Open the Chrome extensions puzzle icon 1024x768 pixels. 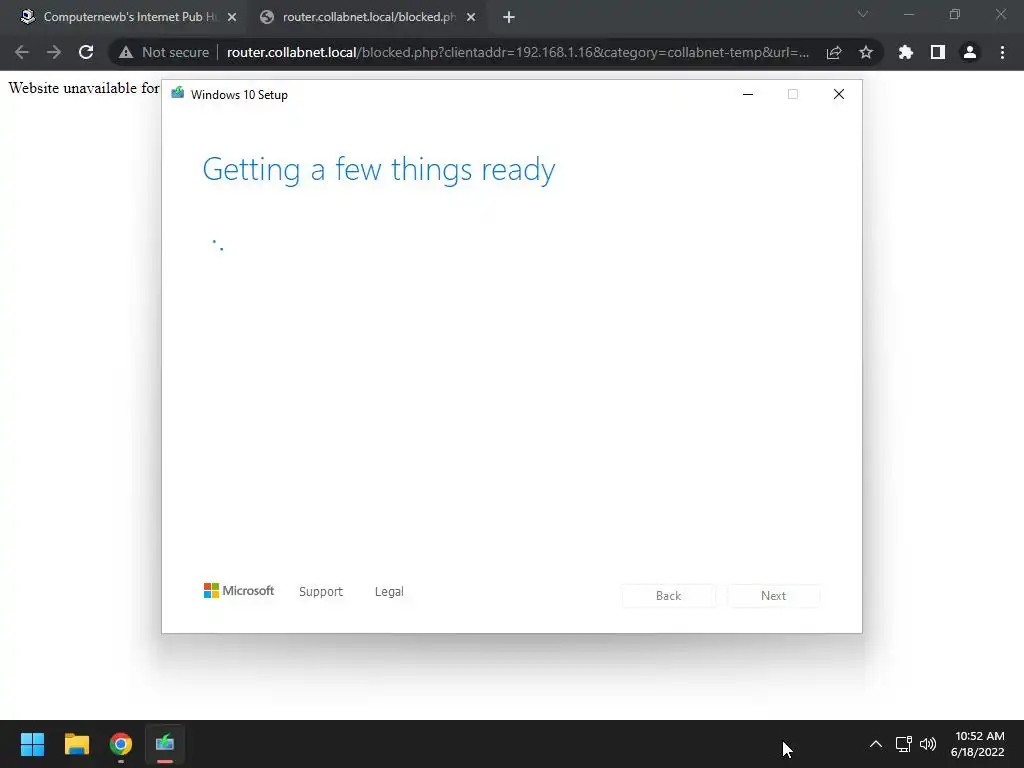pos(906,52)
